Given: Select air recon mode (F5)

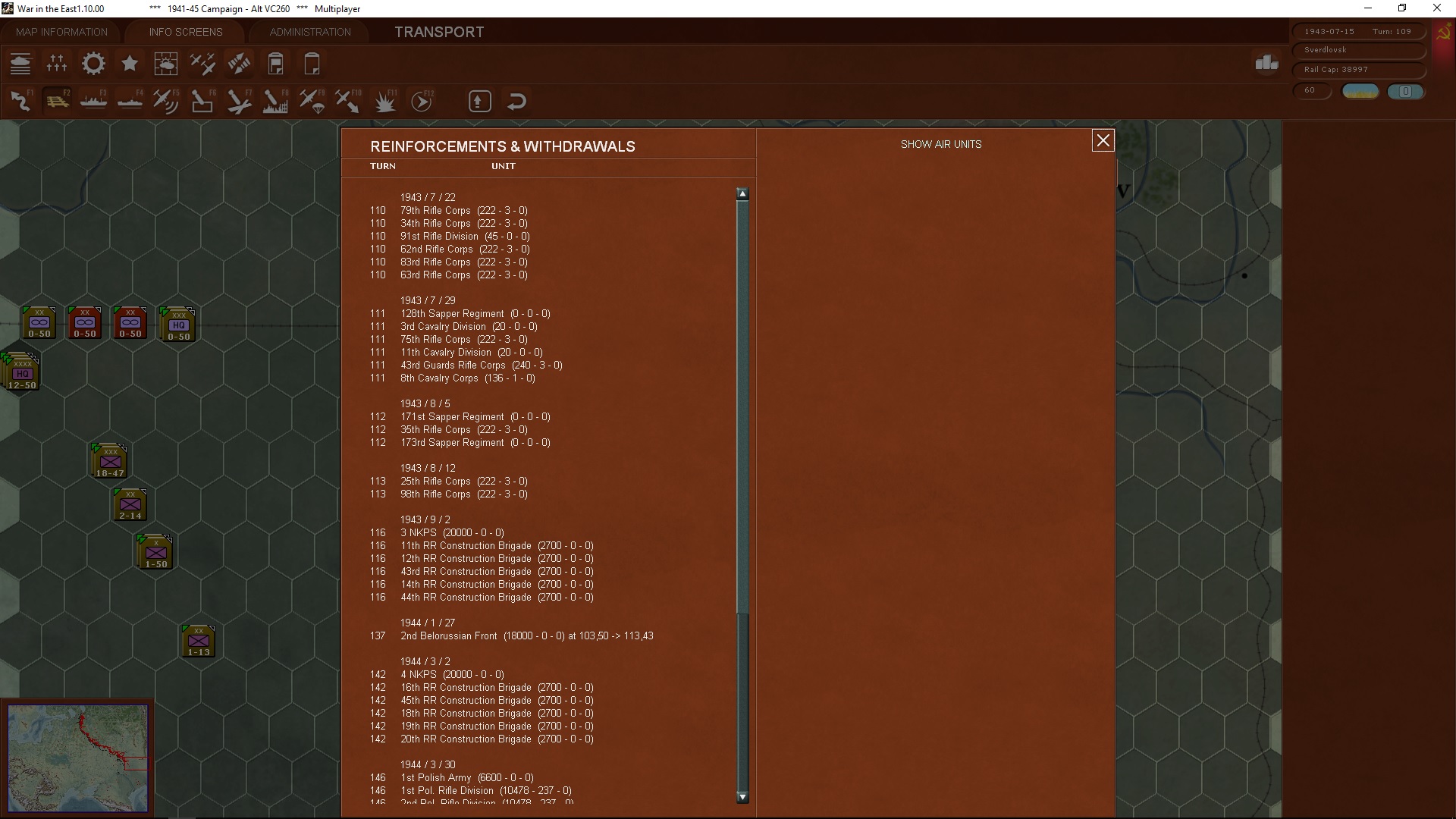Looking at the screenshot, I should pos(165,102).
